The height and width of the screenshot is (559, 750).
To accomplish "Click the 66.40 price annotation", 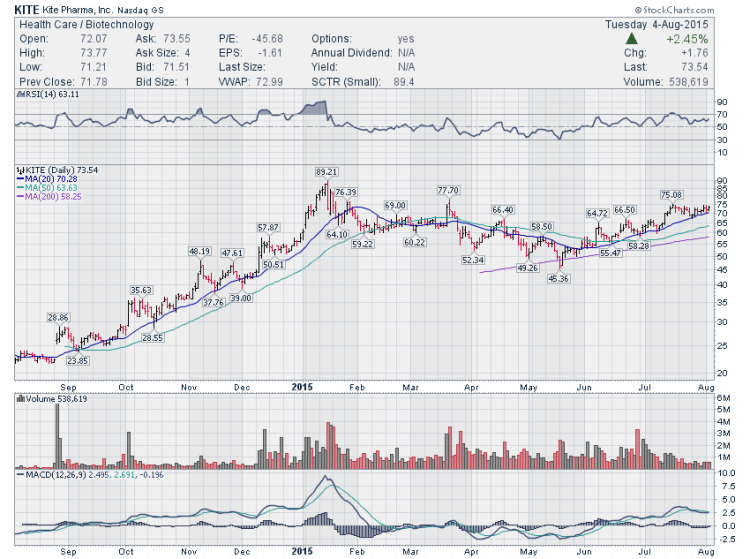I will (x=503, y=210).
